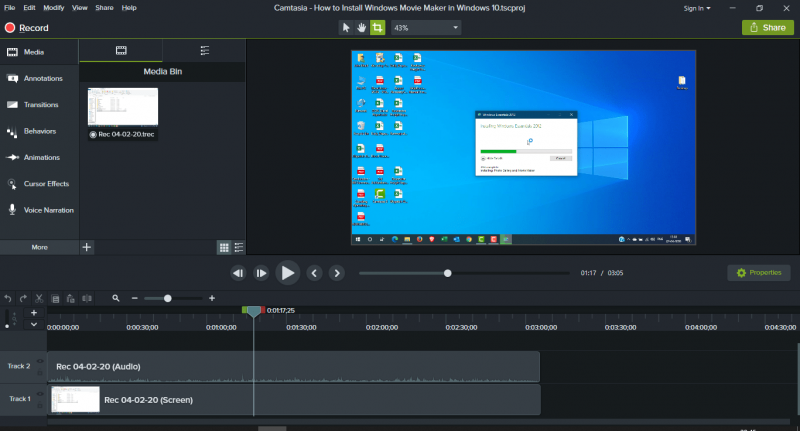The width and height of the screenshot is (800, 431).
Task: Click the preview playback scrubber handle
Action: [x=447, y=273]
